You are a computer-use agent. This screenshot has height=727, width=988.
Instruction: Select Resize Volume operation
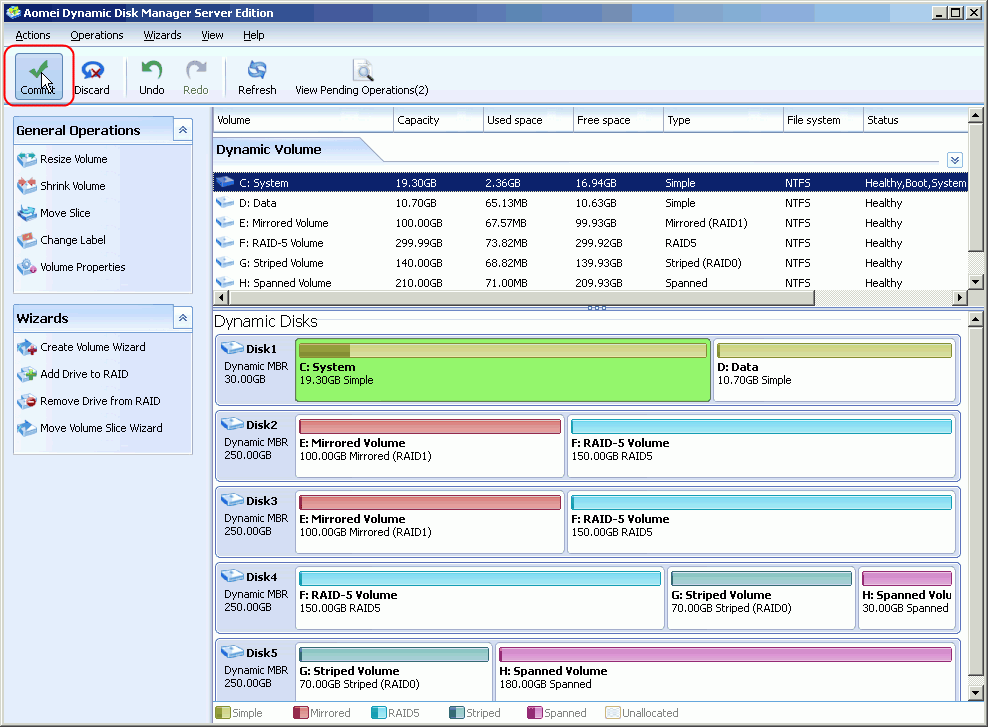[x=73, y=159]
